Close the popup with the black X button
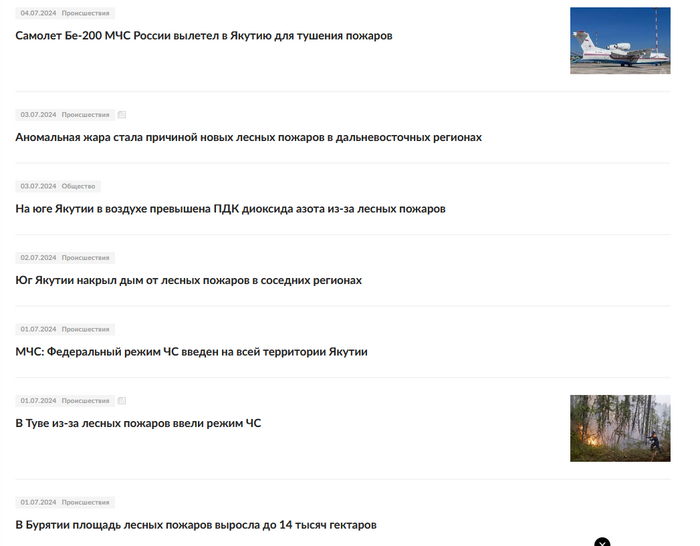 [602, 542]
